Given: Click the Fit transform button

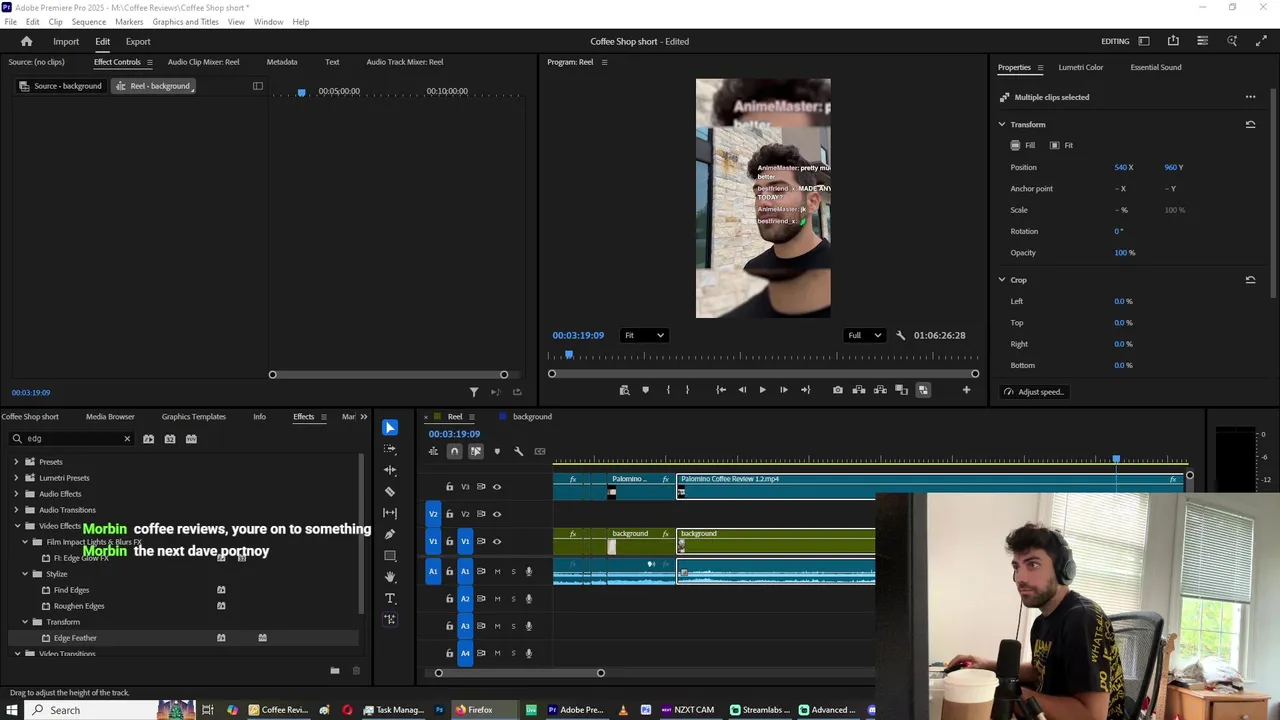Looking at the screenshot, I should click(1062, 146).
